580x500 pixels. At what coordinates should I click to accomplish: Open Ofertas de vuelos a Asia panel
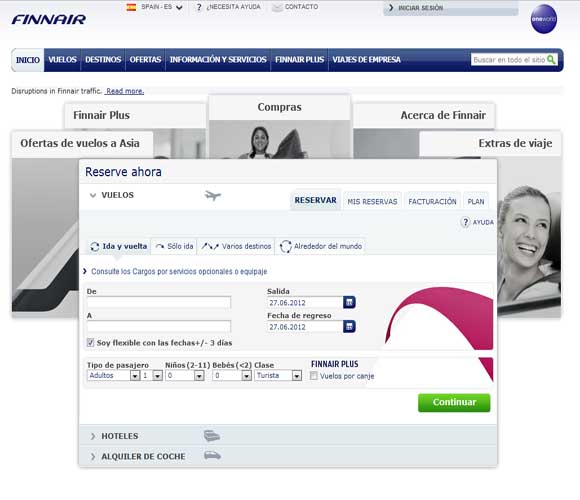pyautogui.click(x=82, y=143)
